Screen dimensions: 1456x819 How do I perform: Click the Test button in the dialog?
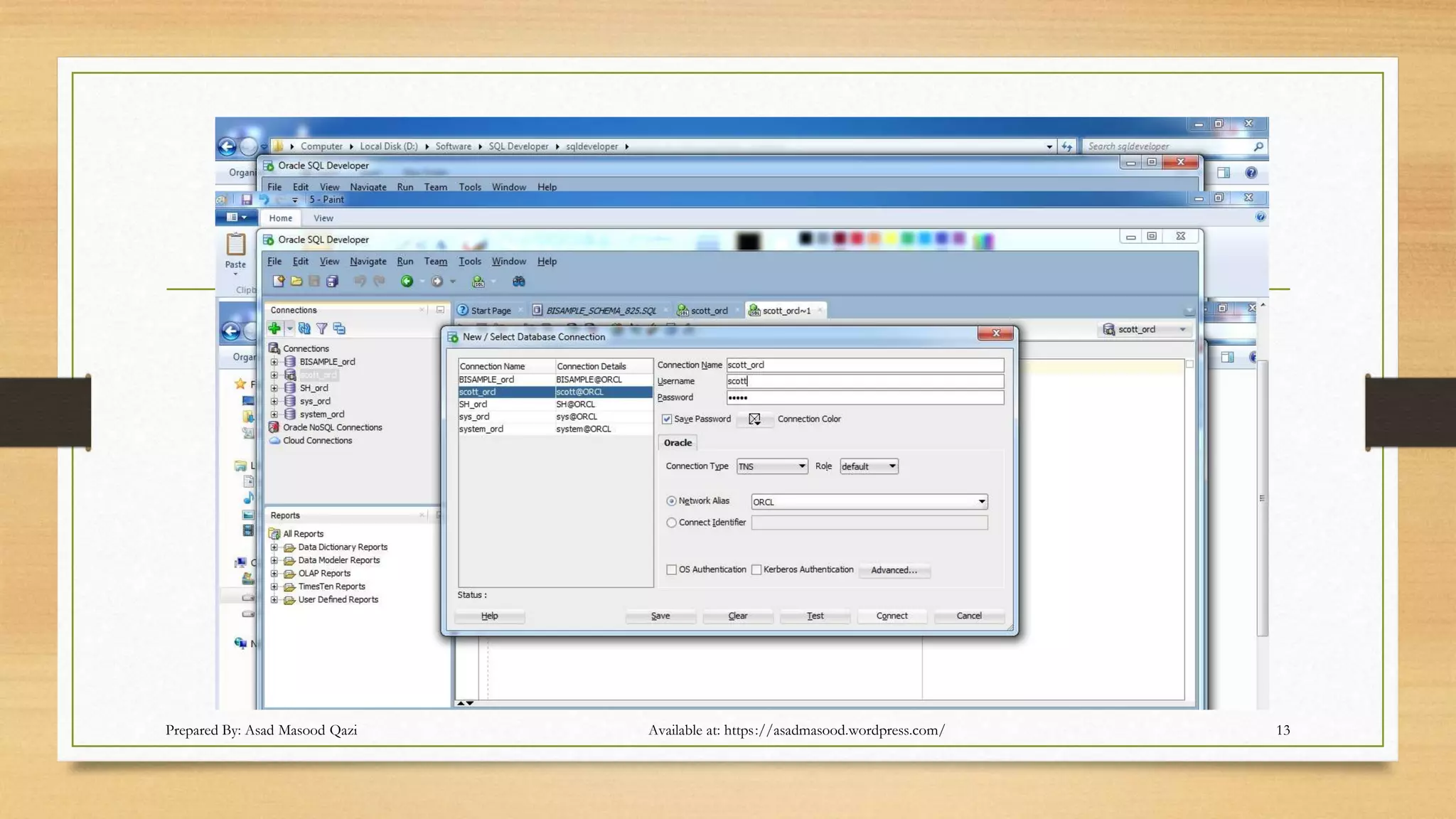coord(815,616)
